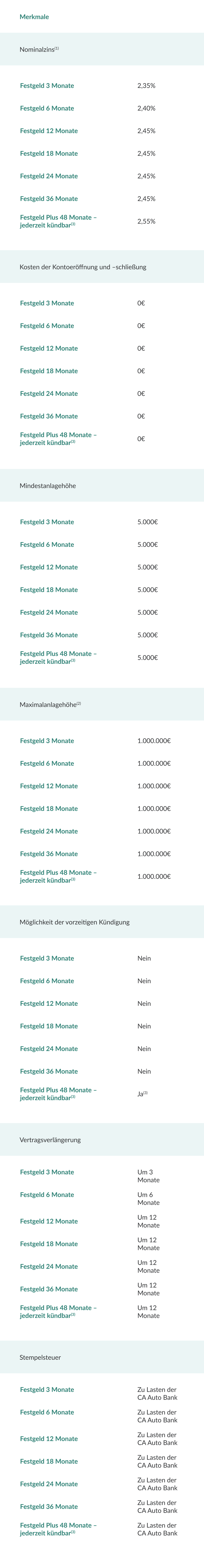Select Festgeld Plus 48 Monate under Mindestanlagehöhe
Screen dimensions: 204x1568
(58, 657)
